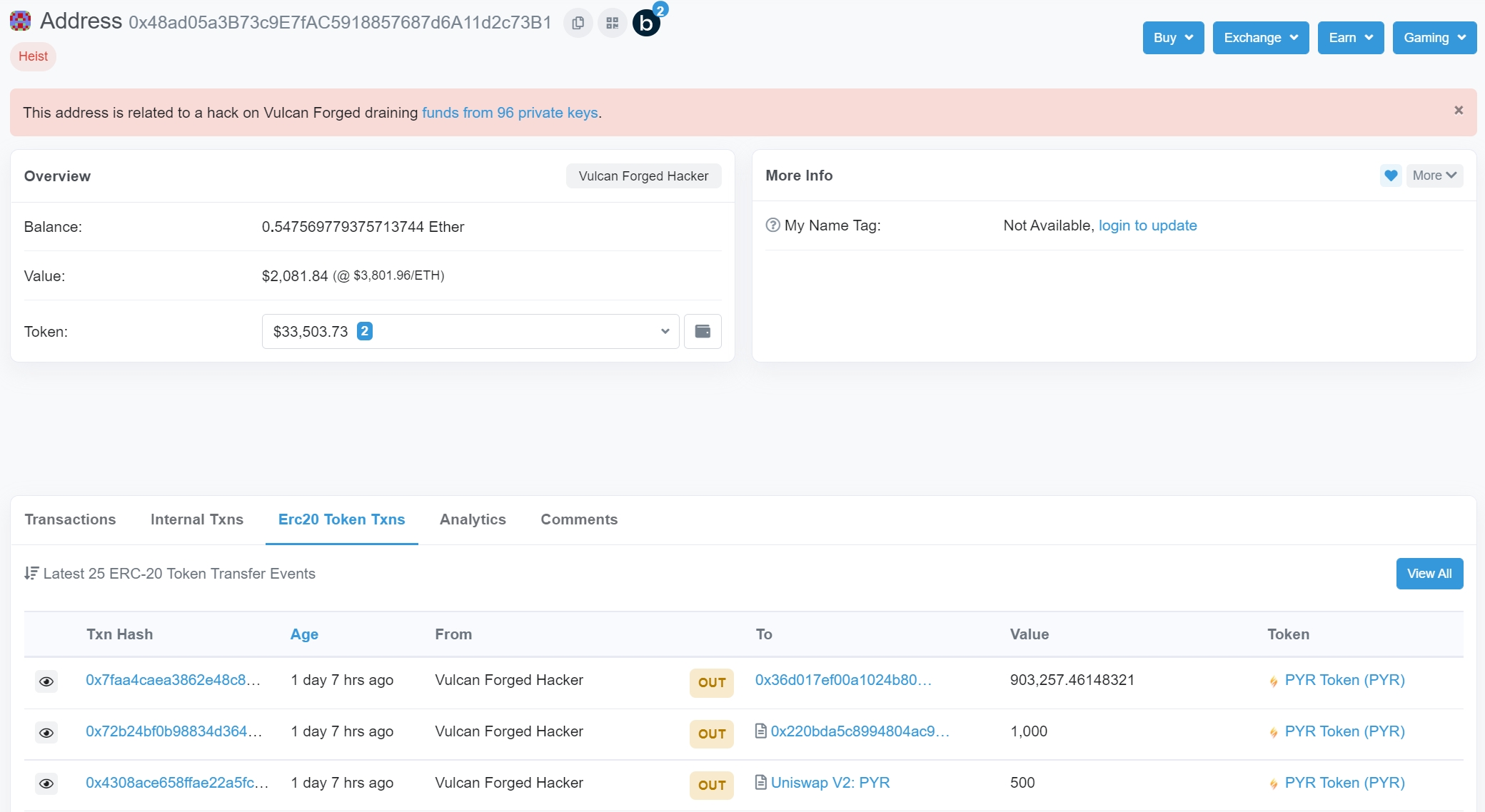Click the sort icon before Latest 25
This screenshot has width=1485, height=812.
coord(31,573)
